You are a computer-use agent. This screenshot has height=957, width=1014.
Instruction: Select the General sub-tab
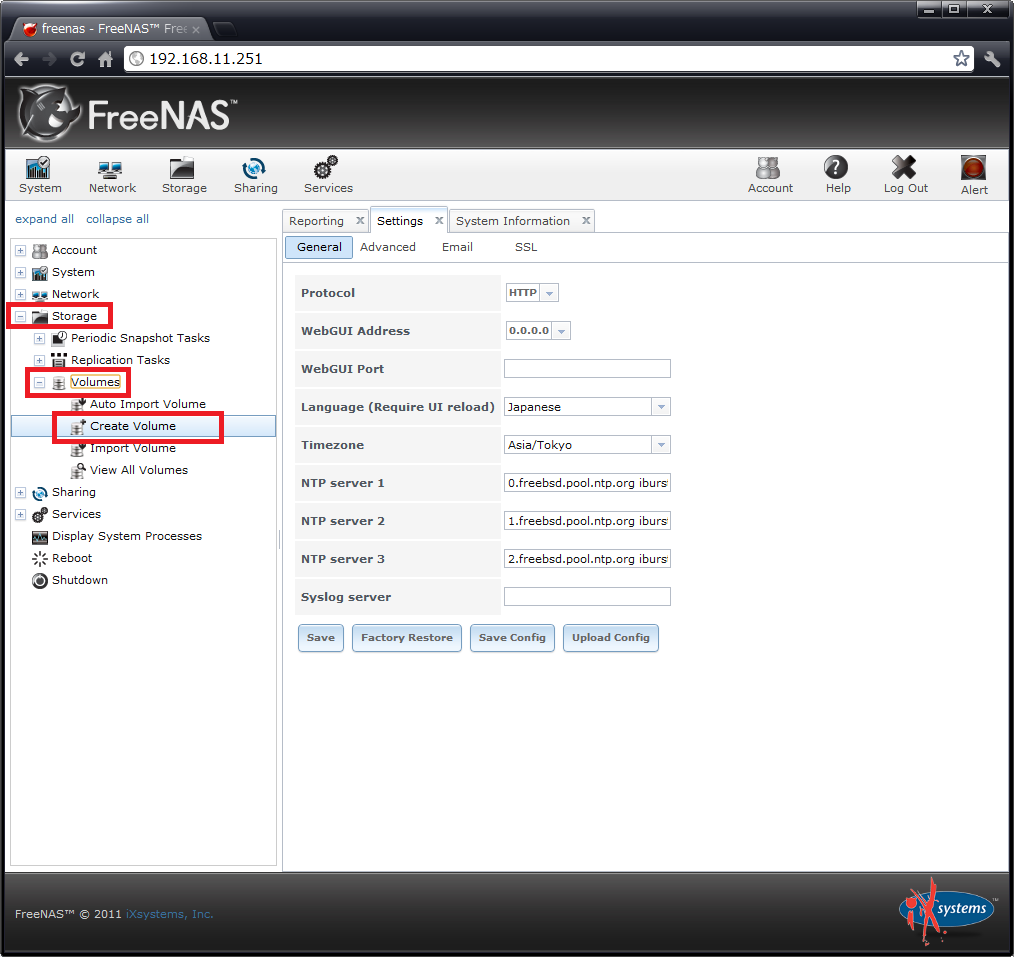coord(319,247)
